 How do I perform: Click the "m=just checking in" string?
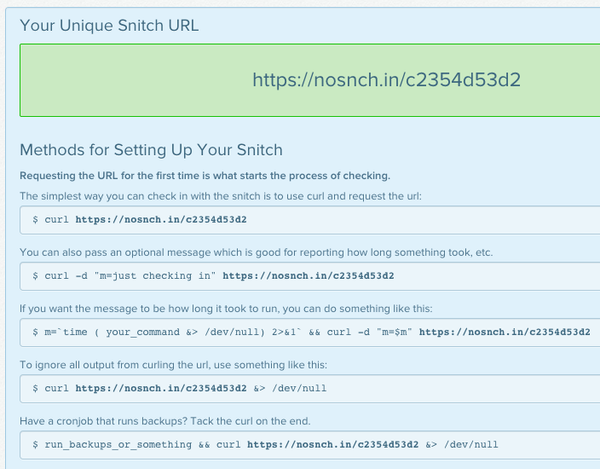click(159, 275)
